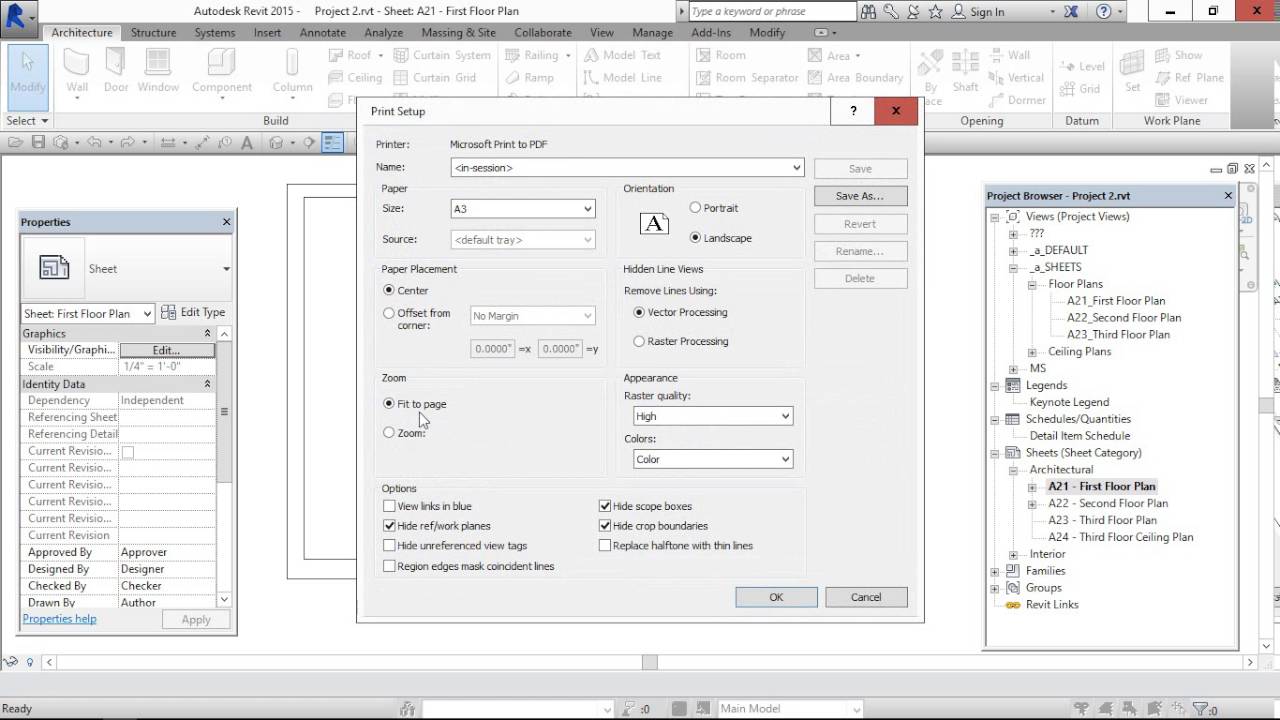This screenshot has height=720, width=1280.
Task: Click the Text 'A' icon in quick access toolbar
Action: [x=246, y=143]
